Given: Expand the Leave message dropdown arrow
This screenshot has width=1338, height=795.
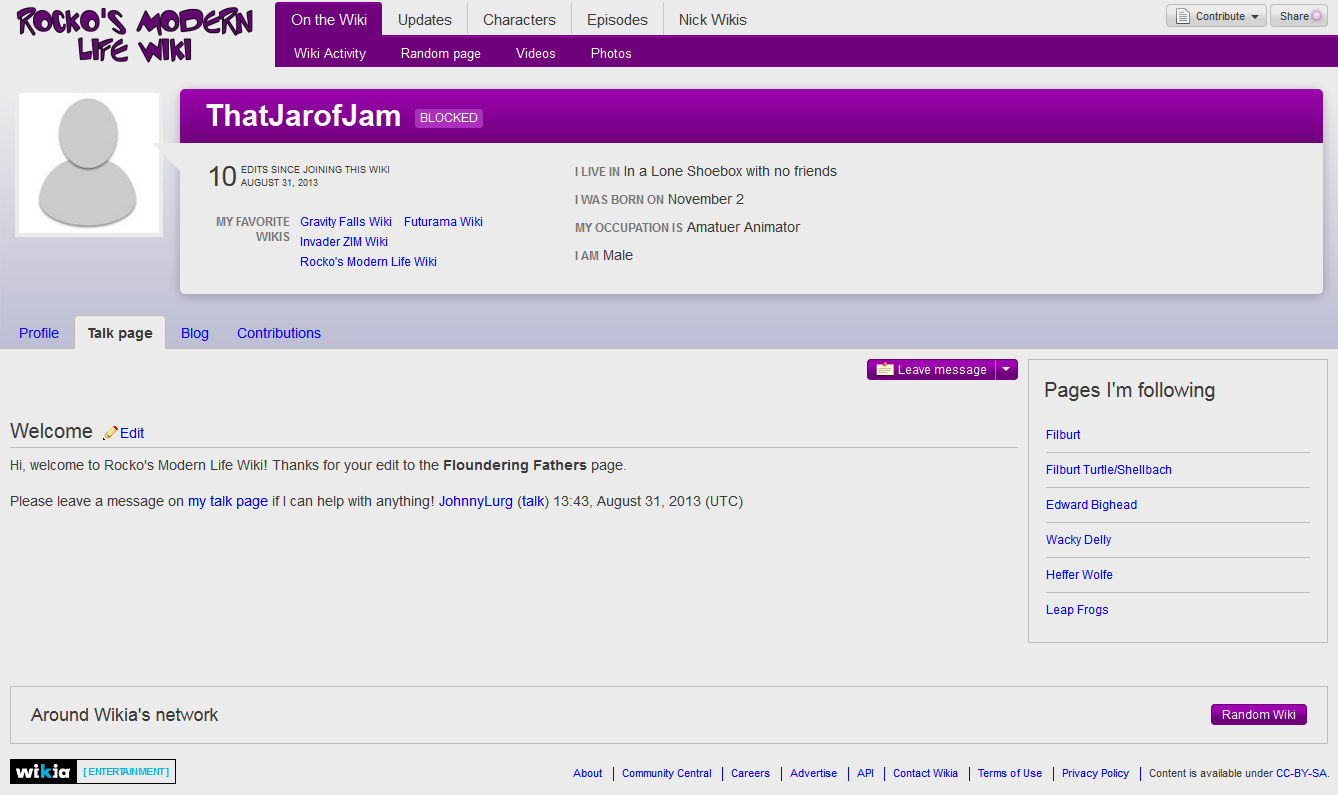Looking at the screenshot, I should point(1007,369).
